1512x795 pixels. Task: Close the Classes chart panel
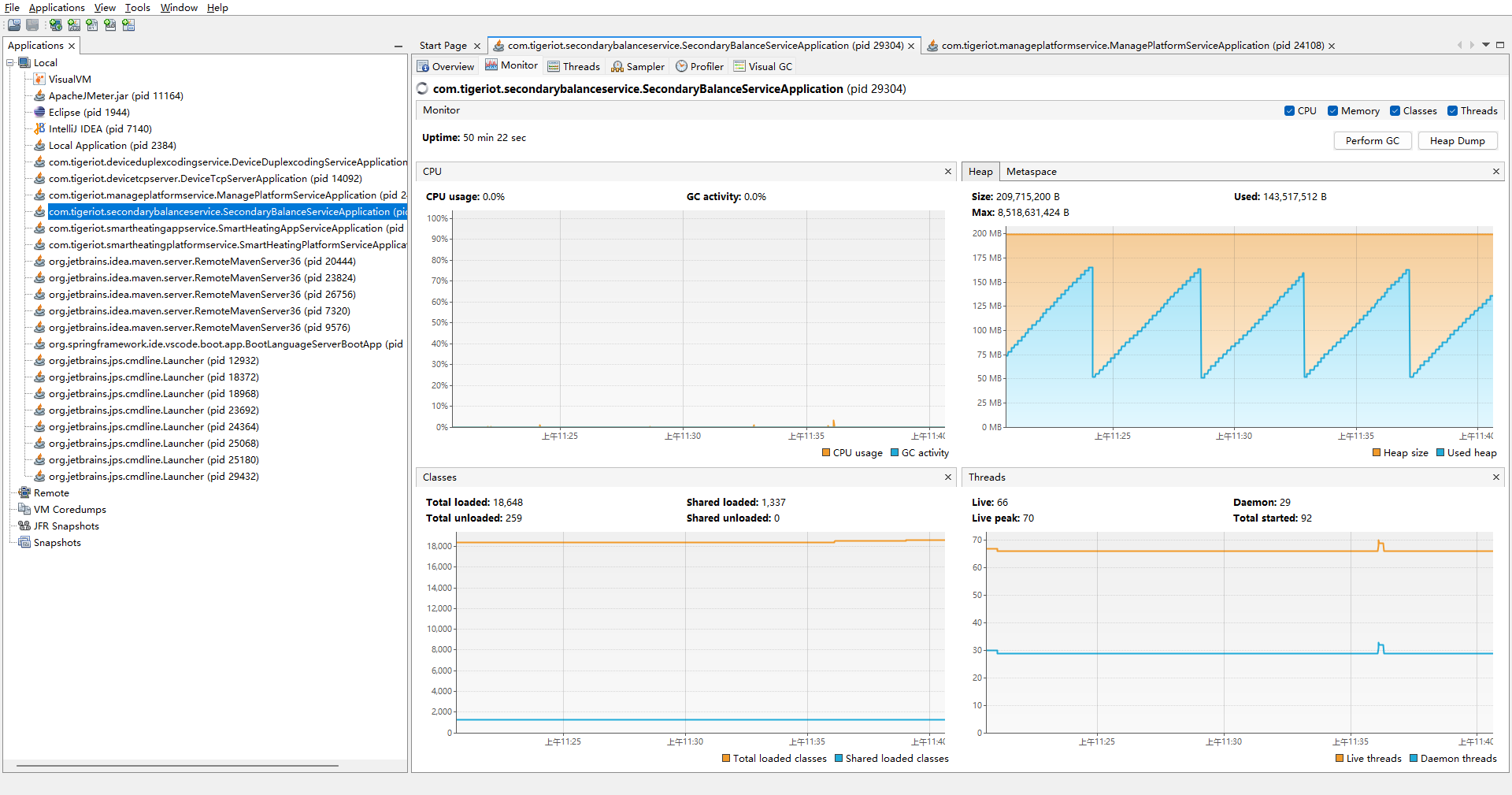click(x=948, y=477)
